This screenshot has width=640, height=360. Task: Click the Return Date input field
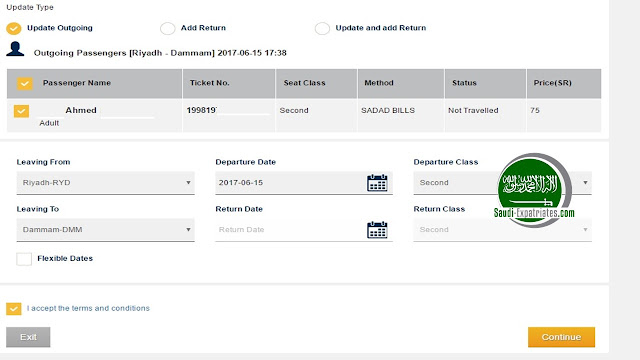pyautogui.click(x=290, y=230)
